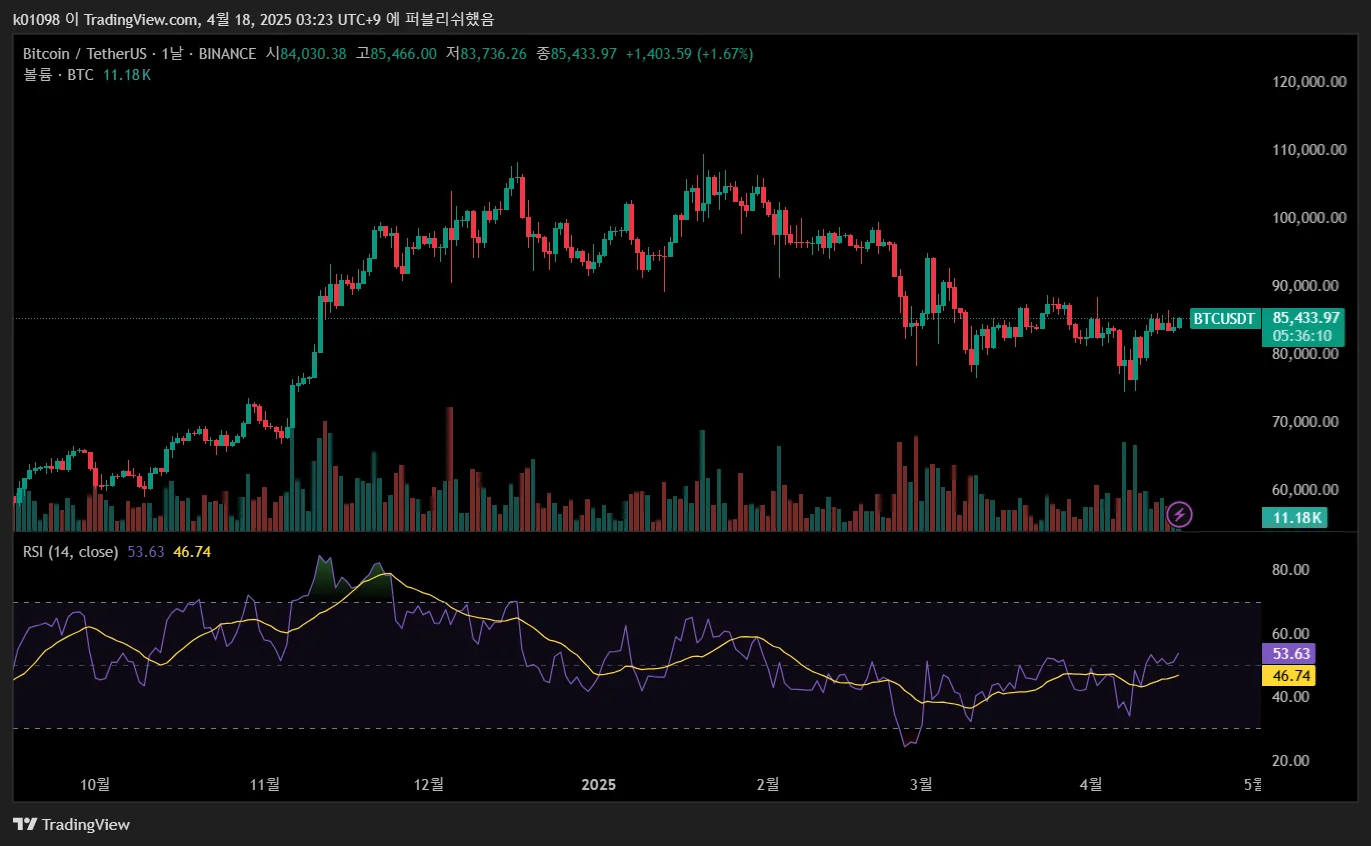Click the 11월 time axis label
This screenshot has width=1371, height=846.
tap(265, 785)
